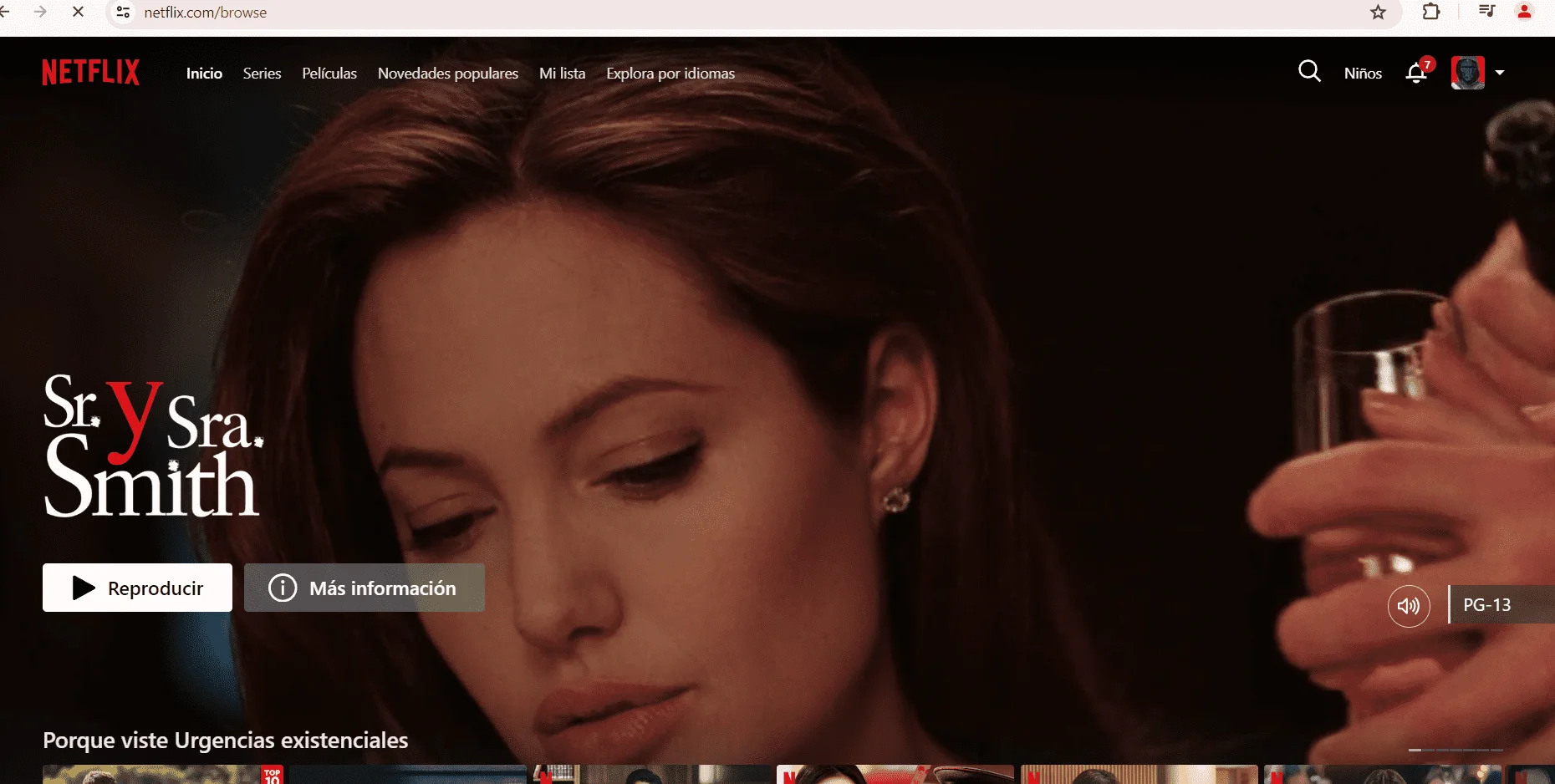Open Mi lista
Screen dimensions: 1555x784
(x=562, y=74)
